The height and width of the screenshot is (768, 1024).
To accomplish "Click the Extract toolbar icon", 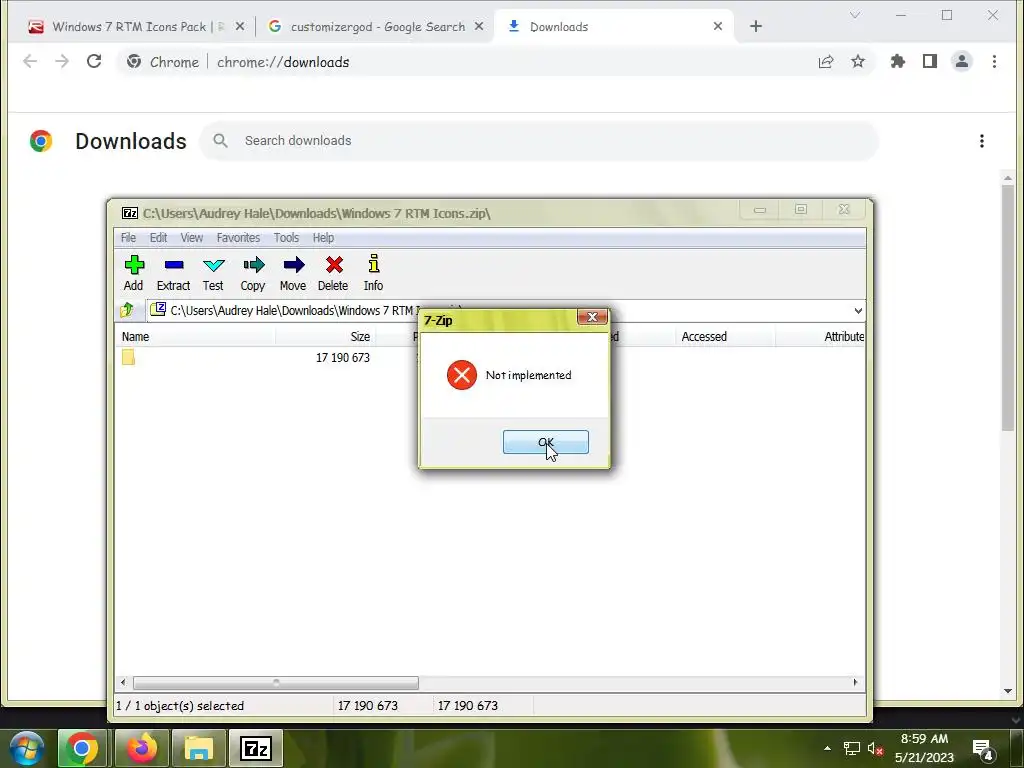I will (173, 272).
